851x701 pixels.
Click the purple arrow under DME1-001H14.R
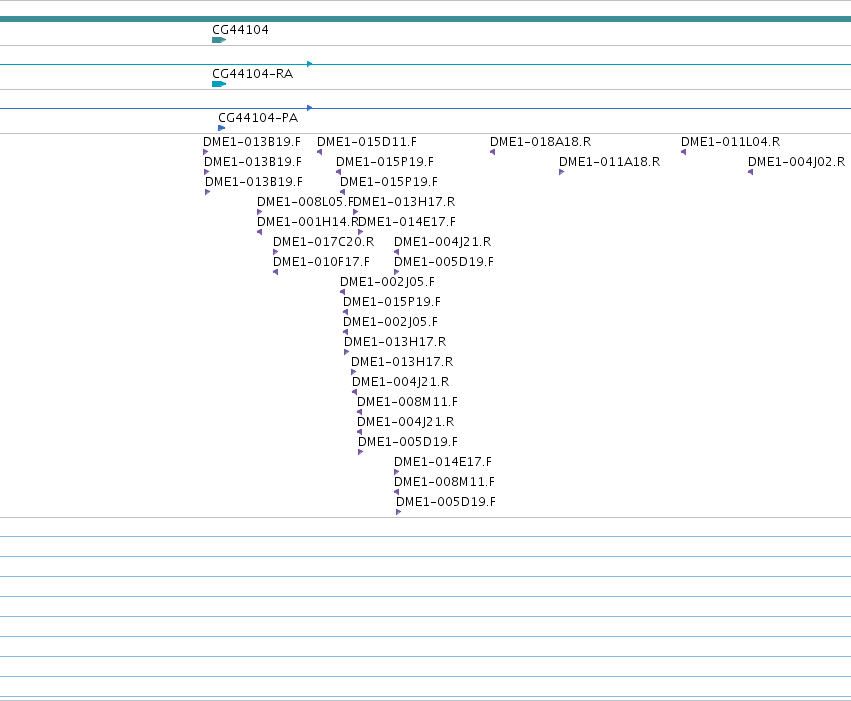click(x=259, y=232)
